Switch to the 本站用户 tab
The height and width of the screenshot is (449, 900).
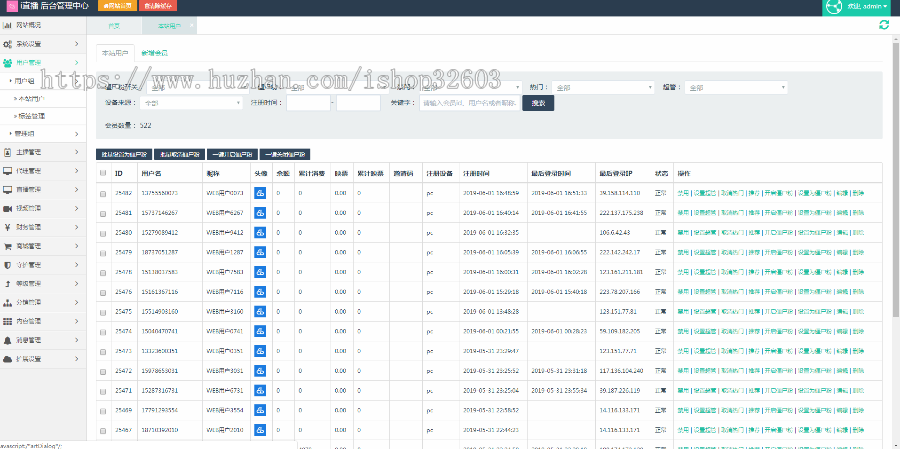(112, 51)
